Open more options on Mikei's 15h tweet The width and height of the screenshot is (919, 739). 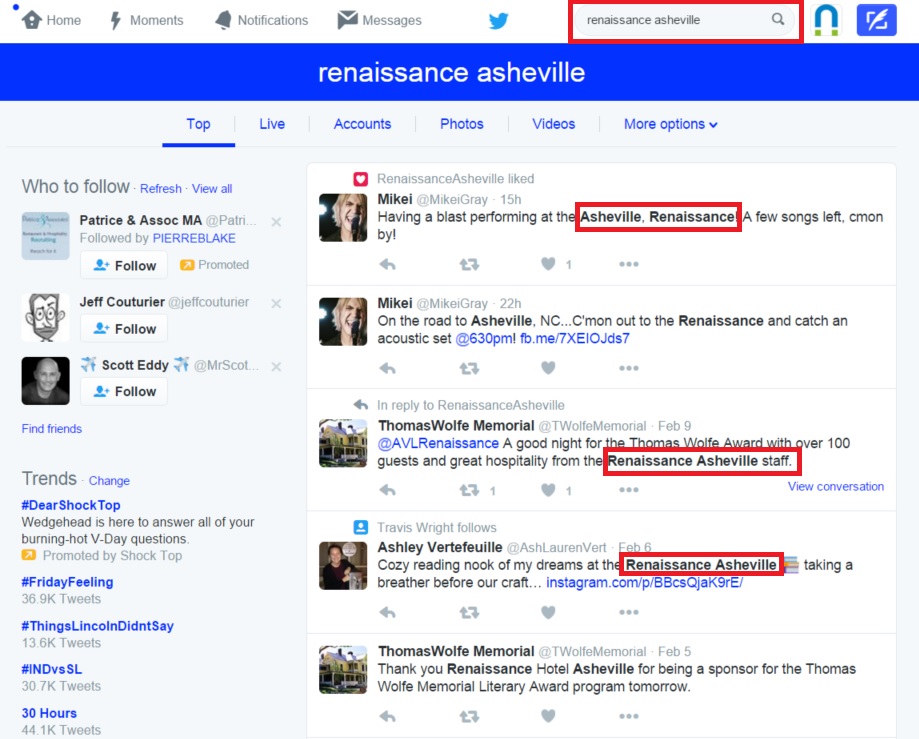[628, 264]
